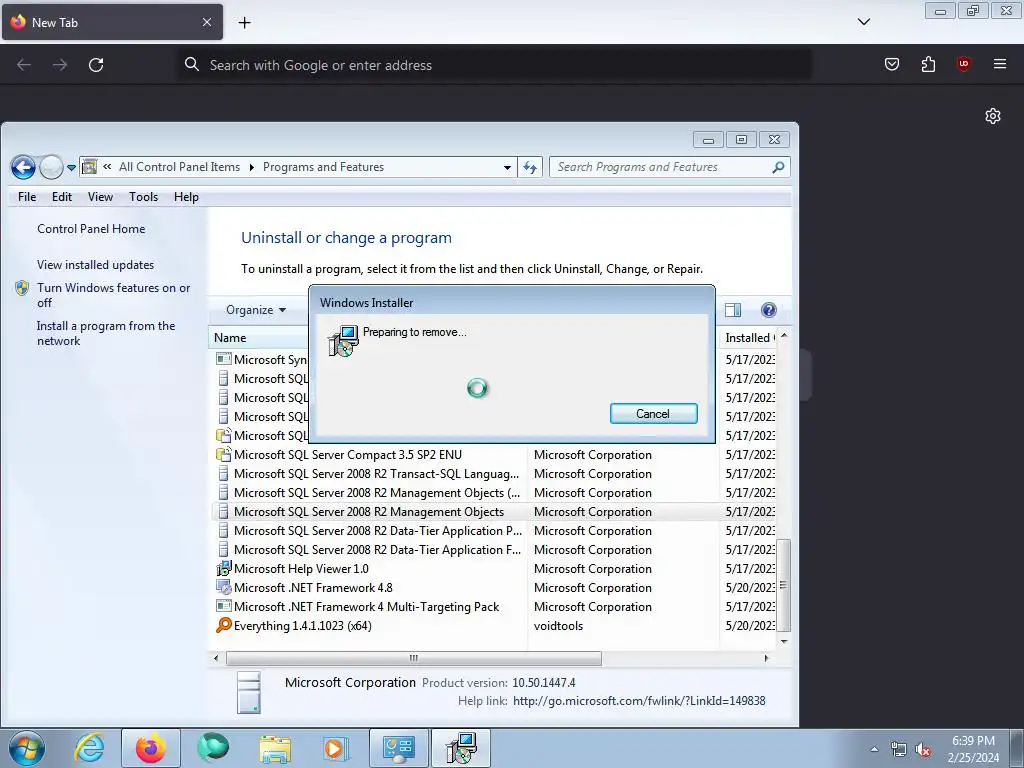Open the Help menu

coord(186,197)
